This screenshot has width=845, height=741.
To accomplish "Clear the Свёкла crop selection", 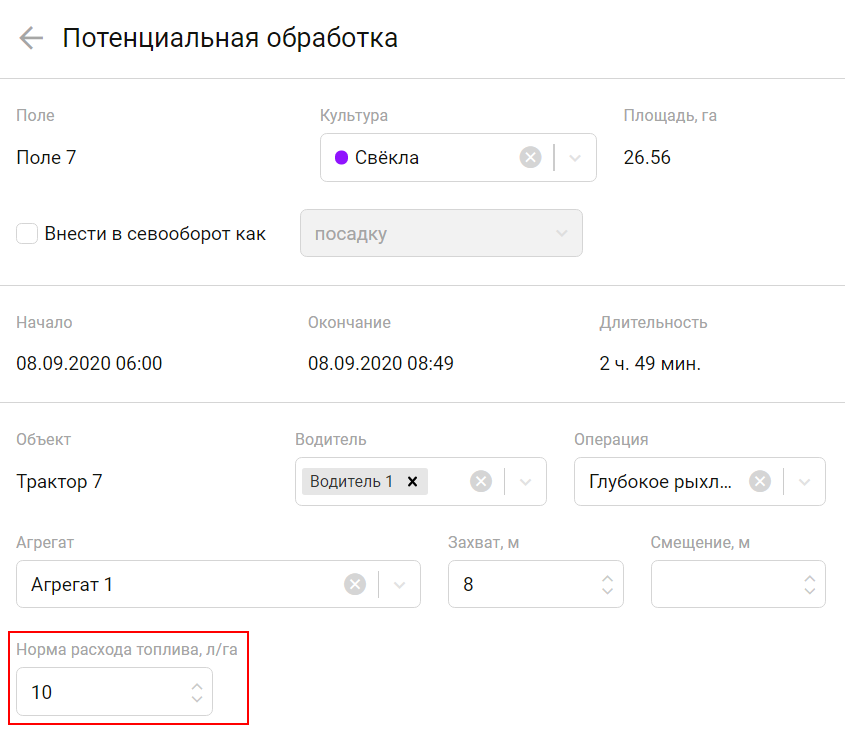I will [529, 157].
